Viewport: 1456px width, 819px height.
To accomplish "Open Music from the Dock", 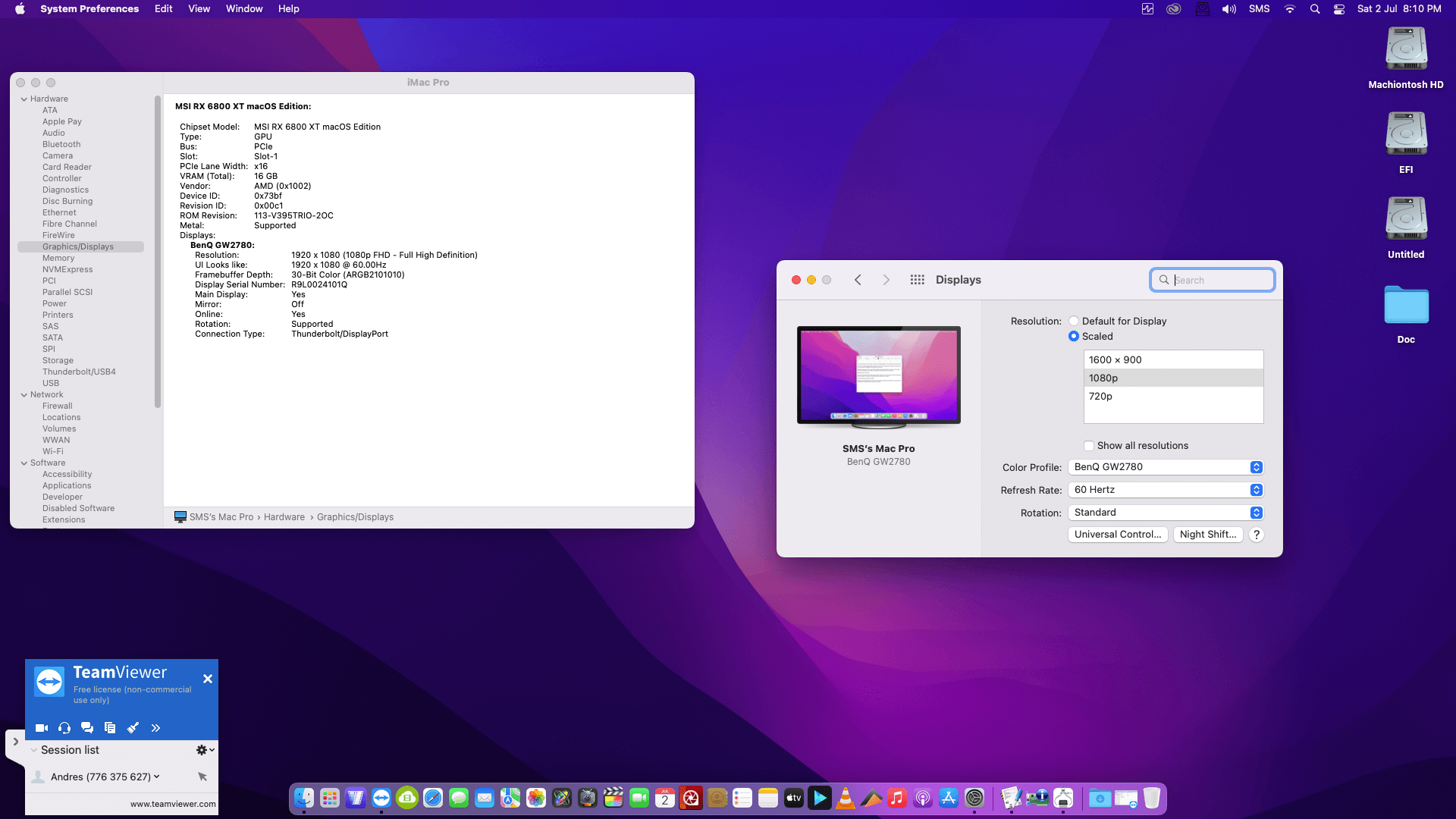I will tap(897, 798).
